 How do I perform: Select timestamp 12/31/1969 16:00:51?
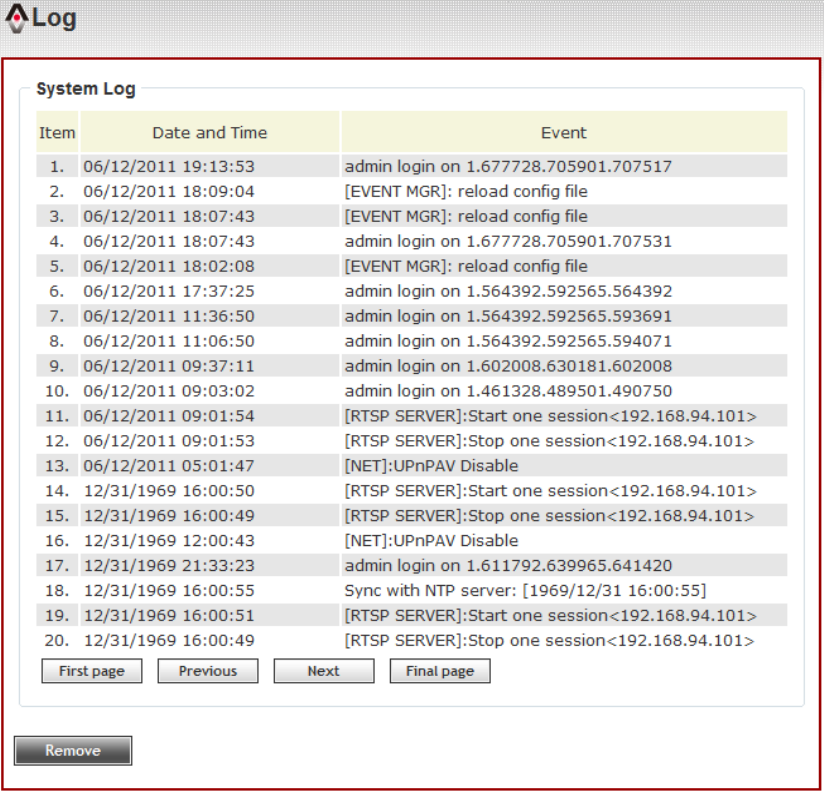click(x=169, y=616)
